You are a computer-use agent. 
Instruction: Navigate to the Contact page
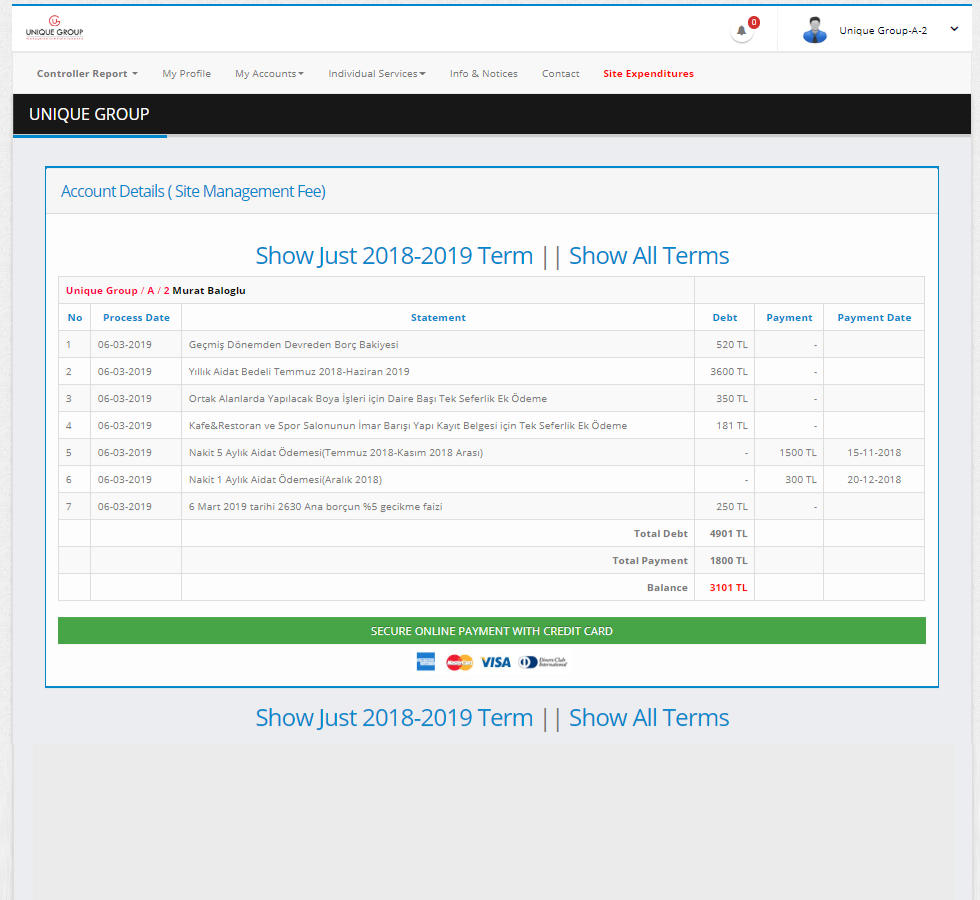coord(560,74)
